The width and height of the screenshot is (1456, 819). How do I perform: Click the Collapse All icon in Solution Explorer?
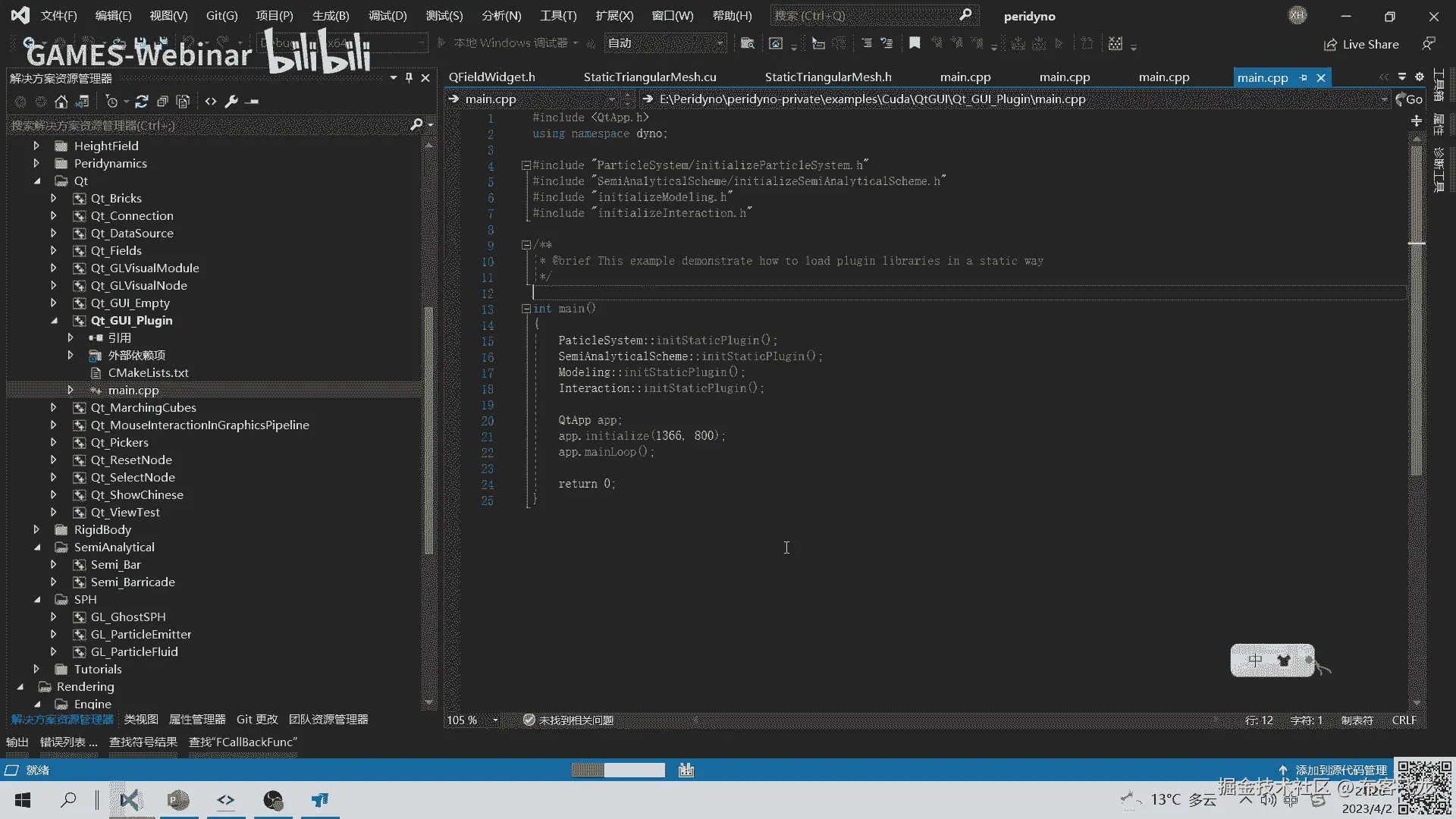coord(162,102)
